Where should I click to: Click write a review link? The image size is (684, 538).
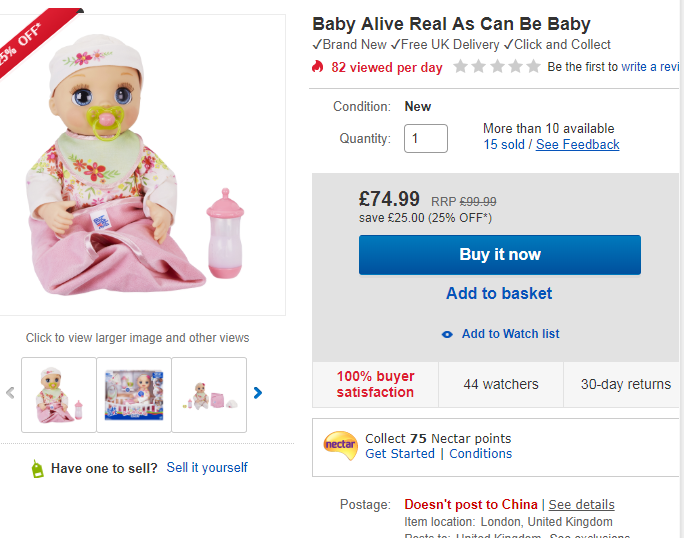point(651,67)
